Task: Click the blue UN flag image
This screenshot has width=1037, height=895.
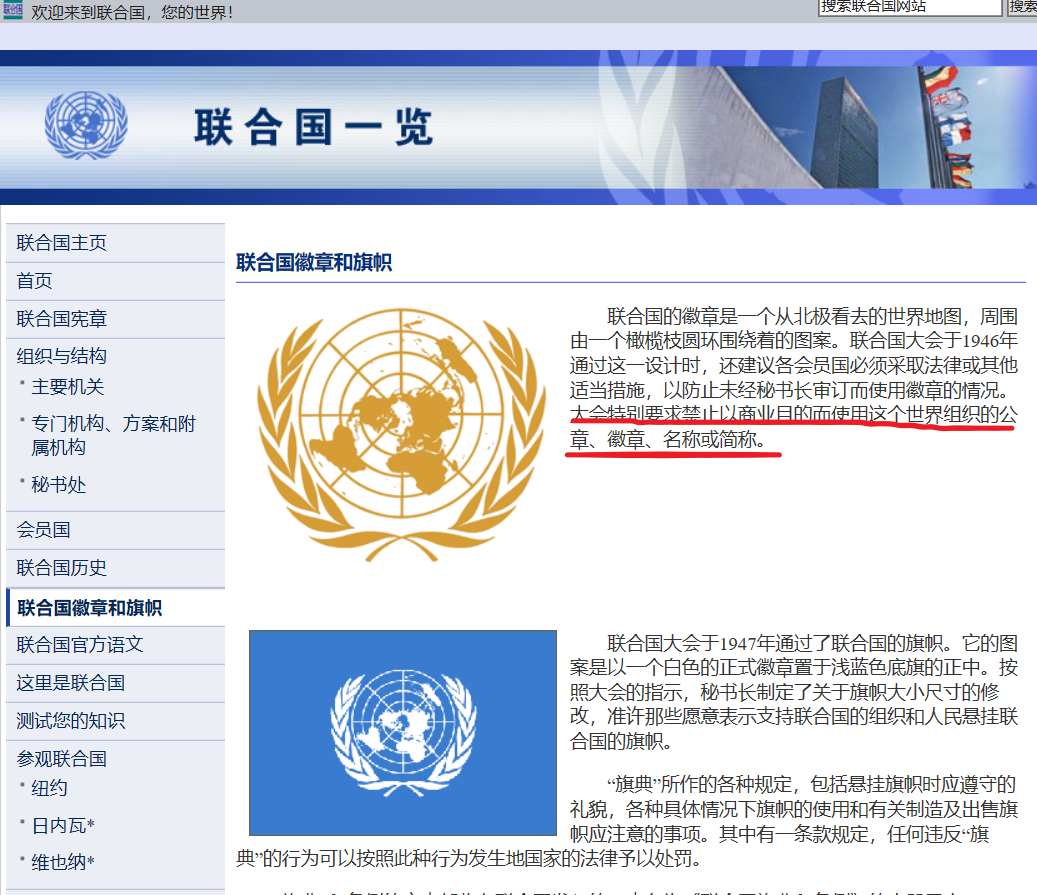Action: pyautogui.click(x=403, y=733)
